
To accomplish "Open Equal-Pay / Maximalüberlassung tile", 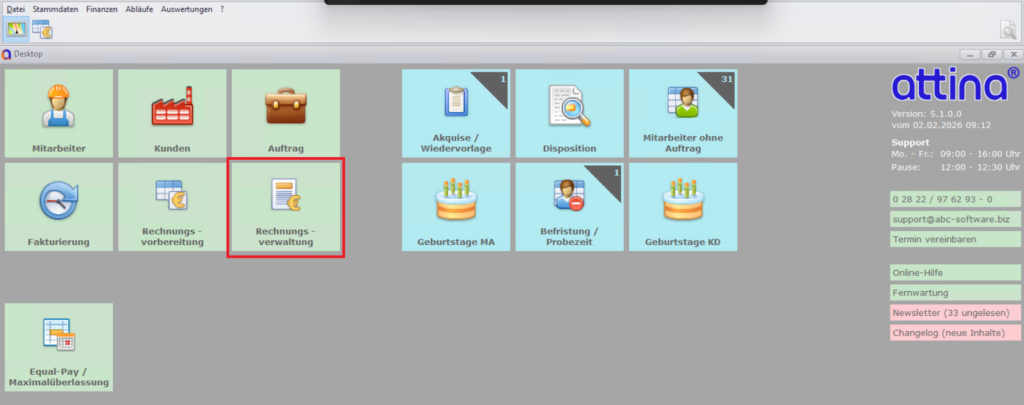I will coord(59,347).
